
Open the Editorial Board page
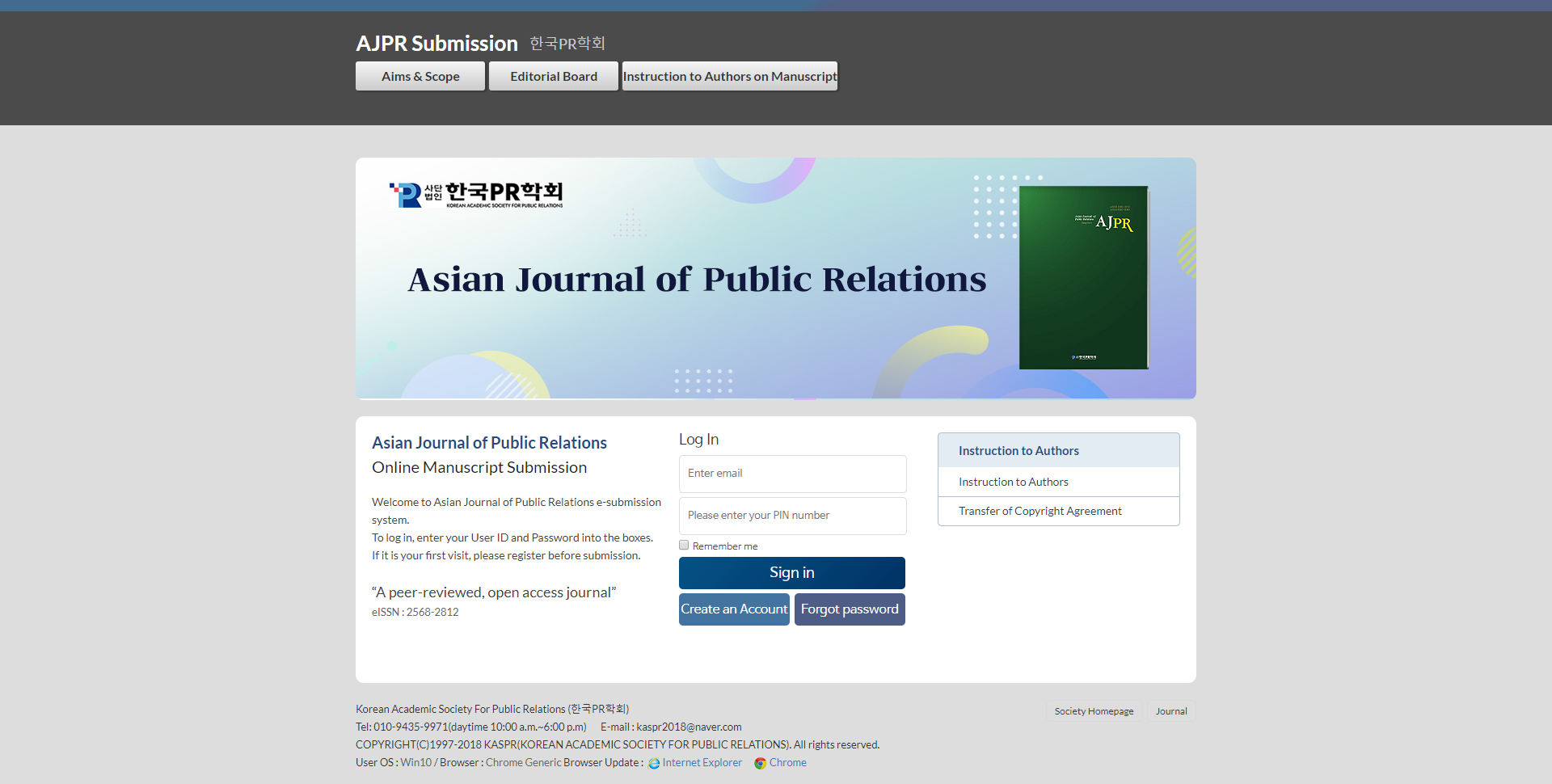click(x=554, y=76)
